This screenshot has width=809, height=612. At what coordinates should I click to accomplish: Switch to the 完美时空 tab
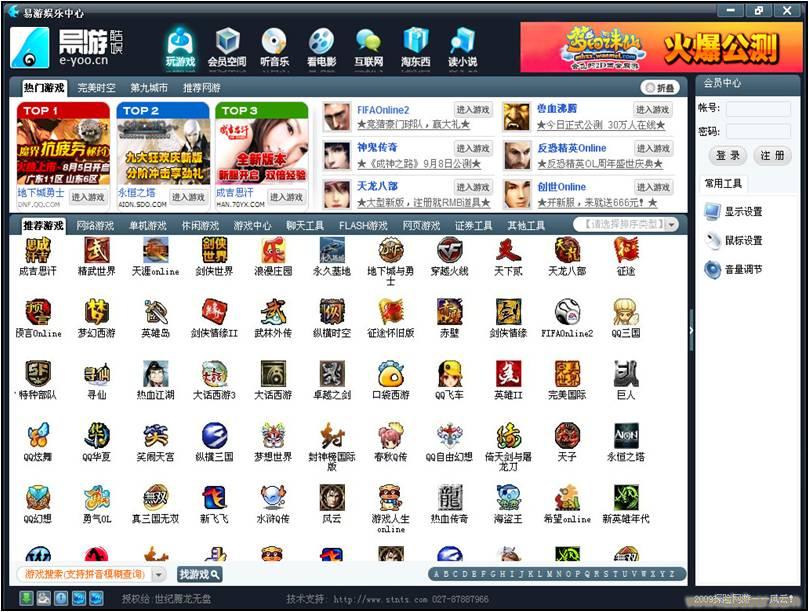coord(96,88)
